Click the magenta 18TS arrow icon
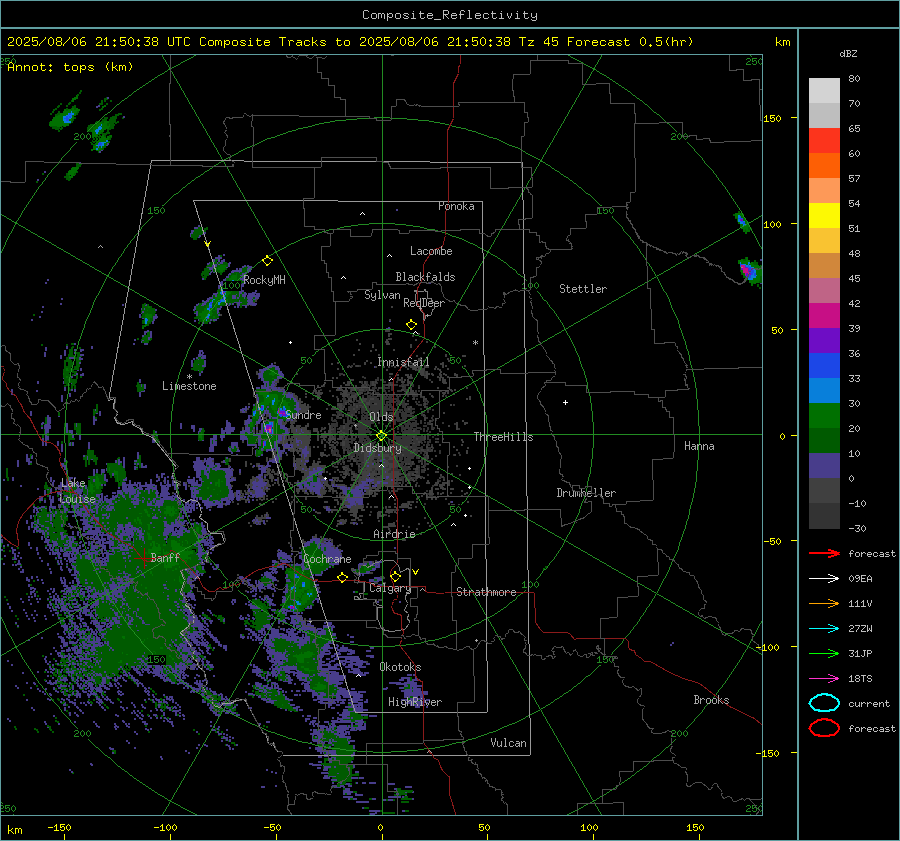 click(824, 679)
